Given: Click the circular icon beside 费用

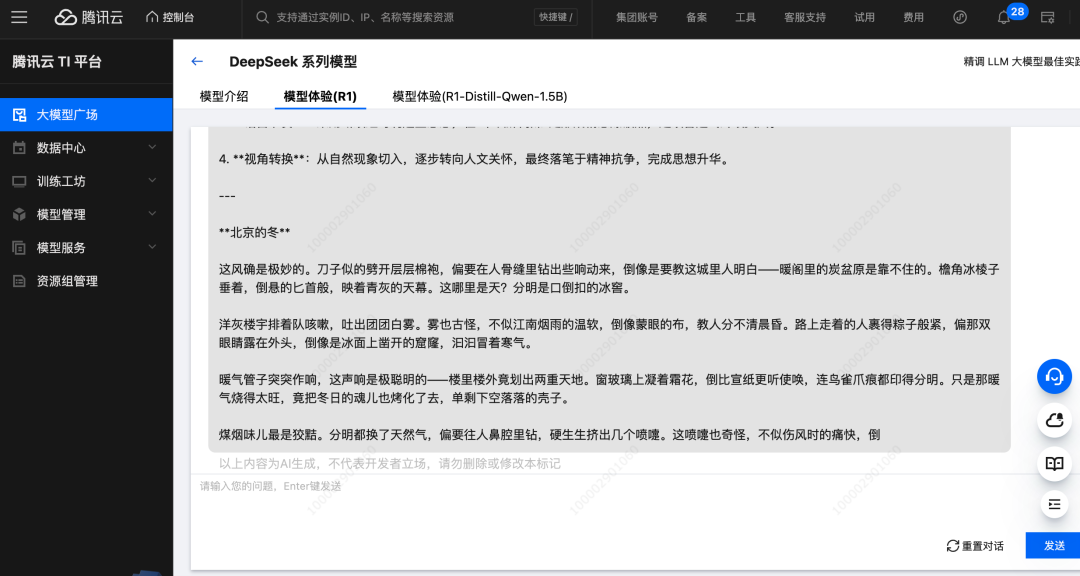Looking at the screenshot, I should tap(960, 17).
